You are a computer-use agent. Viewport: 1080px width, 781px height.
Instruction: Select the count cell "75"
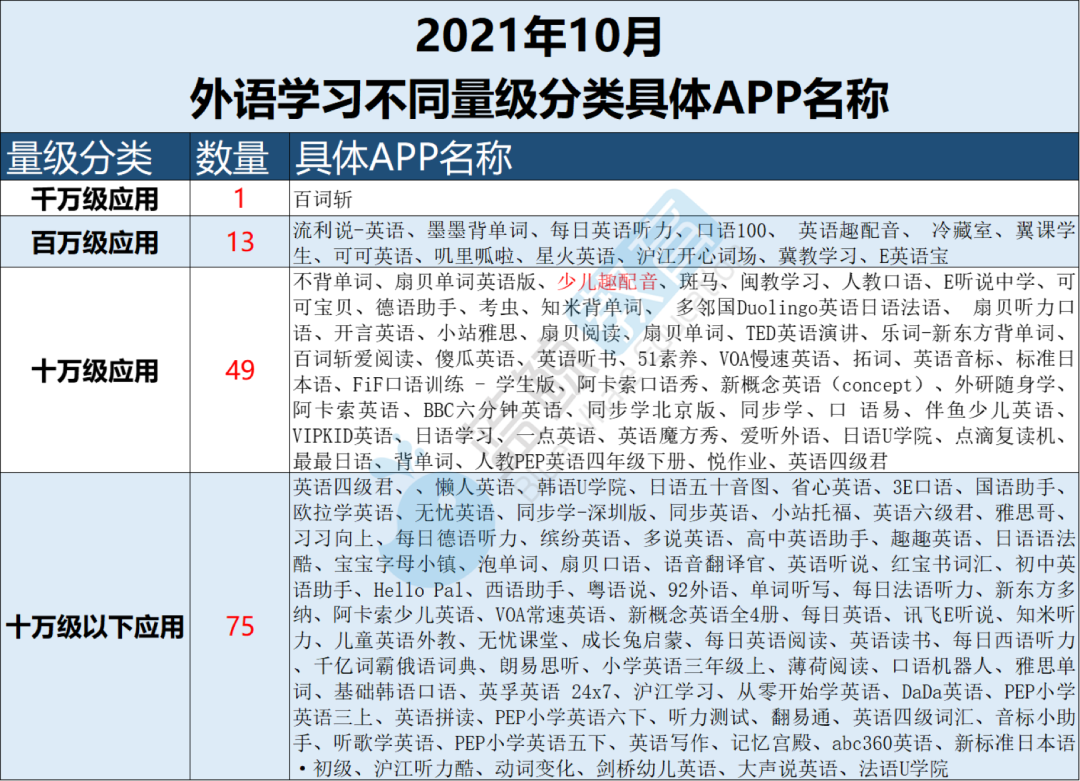(x=240, y=626)
